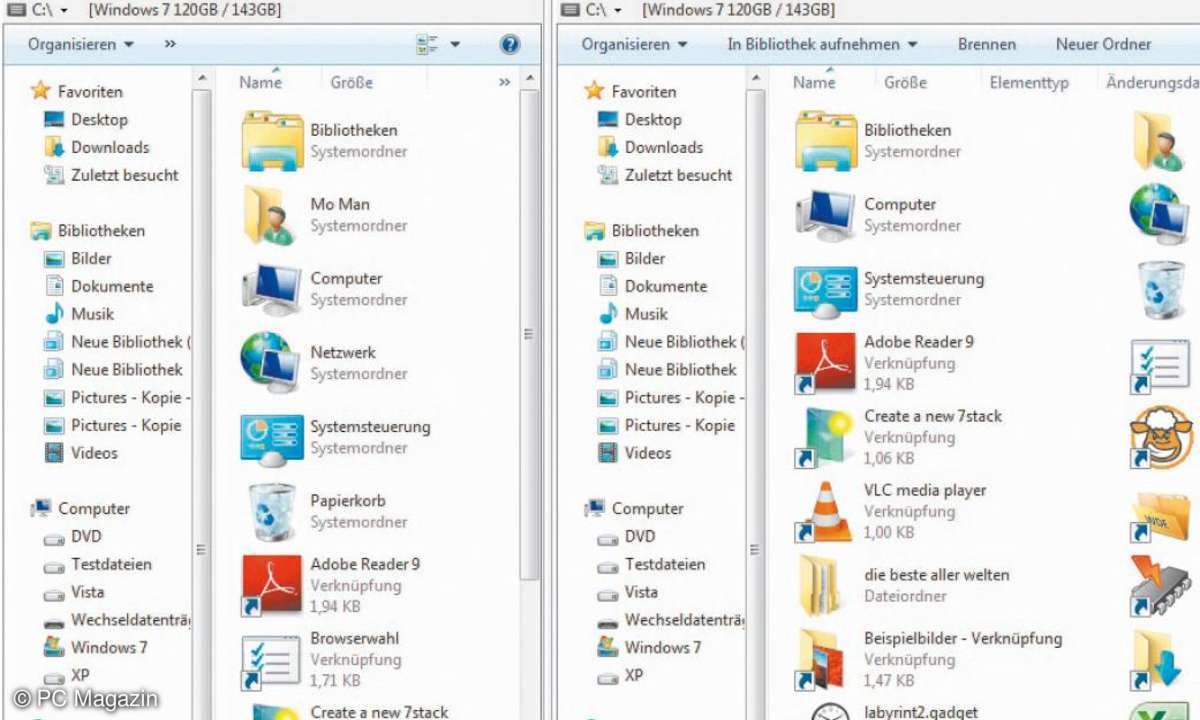The height and width of the screenshot is (720, 1200).
Task: Select the Browserwahl shortcut icon
Action: 270,661
